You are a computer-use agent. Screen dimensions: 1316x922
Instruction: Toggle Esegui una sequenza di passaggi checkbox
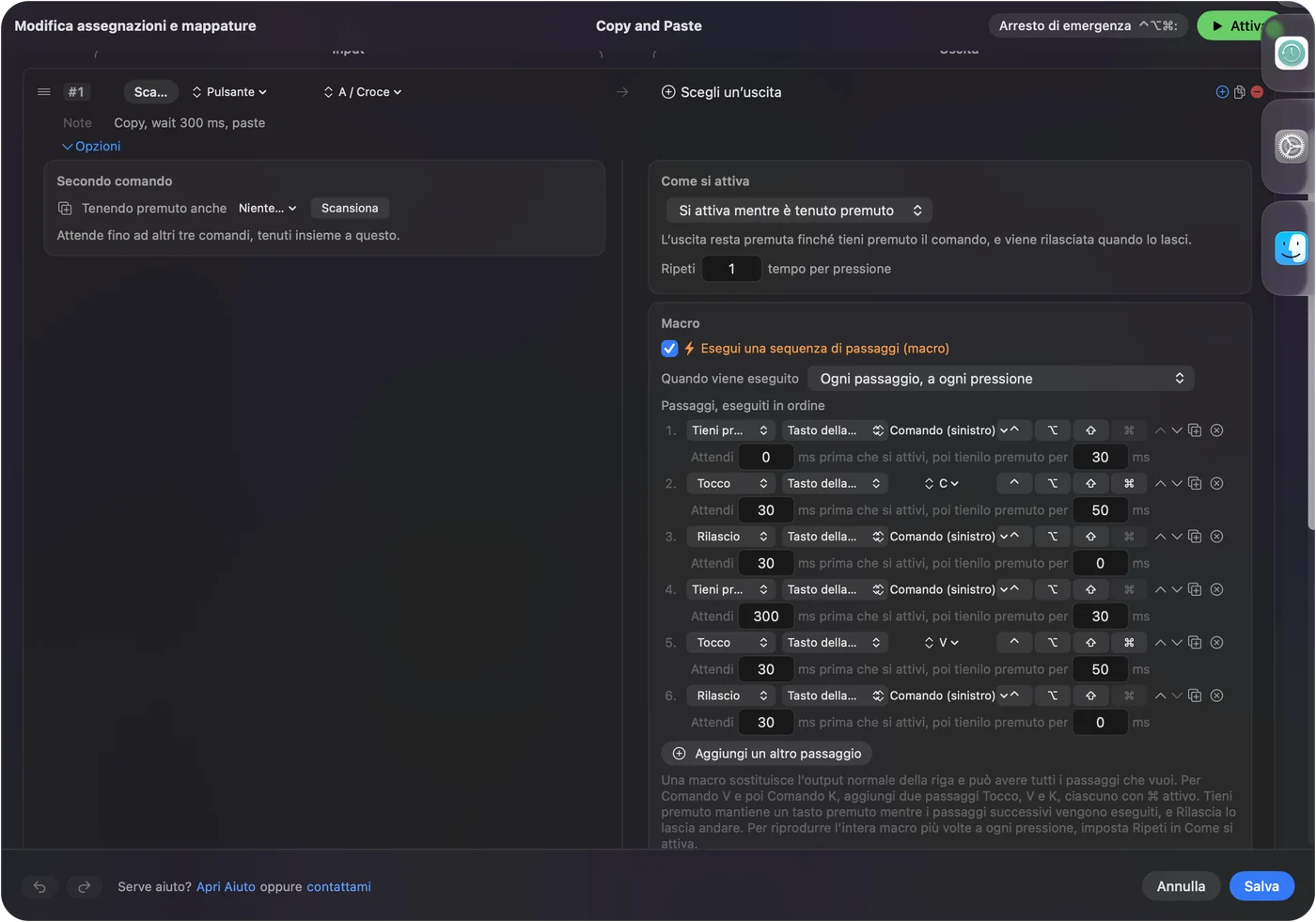click(x=669, y=349)
